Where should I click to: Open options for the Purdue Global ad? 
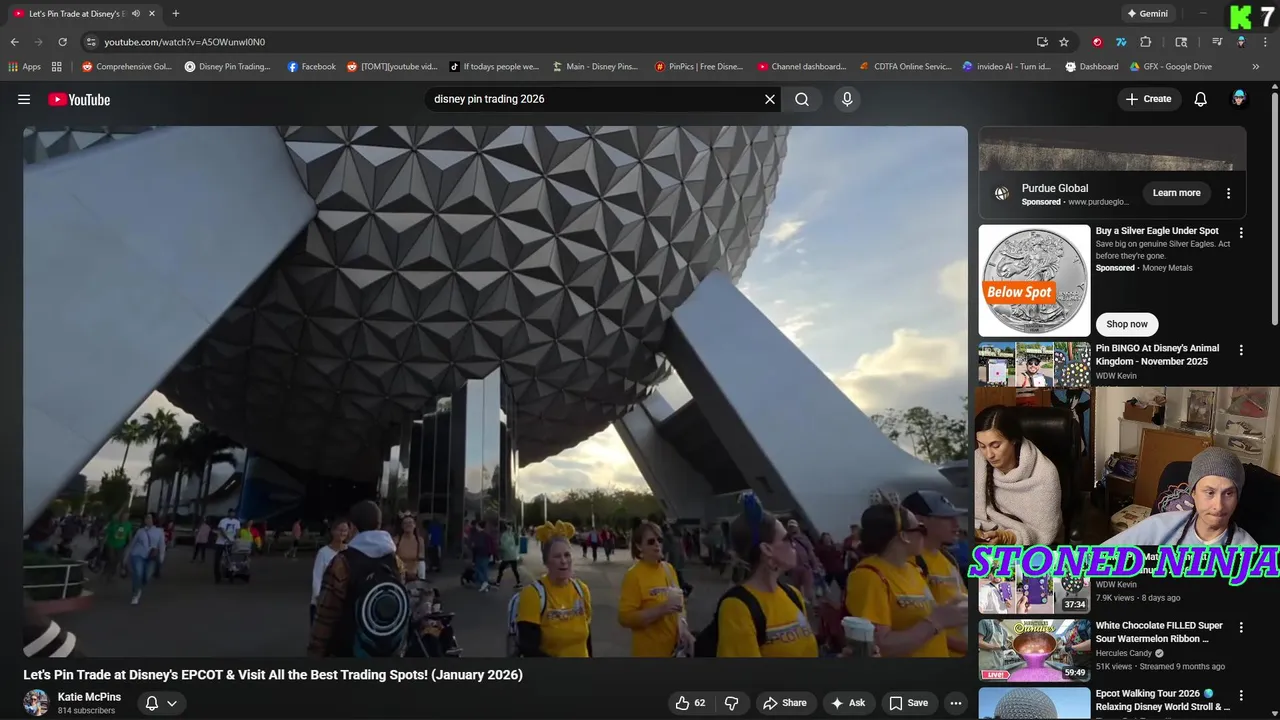[x=1229, y=193]
